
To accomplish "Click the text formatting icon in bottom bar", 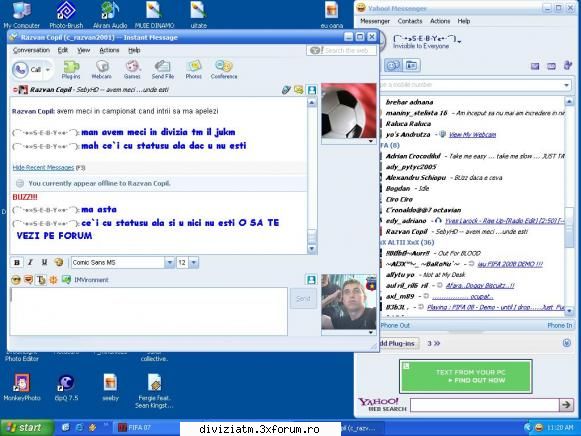I will coord(41,280).
